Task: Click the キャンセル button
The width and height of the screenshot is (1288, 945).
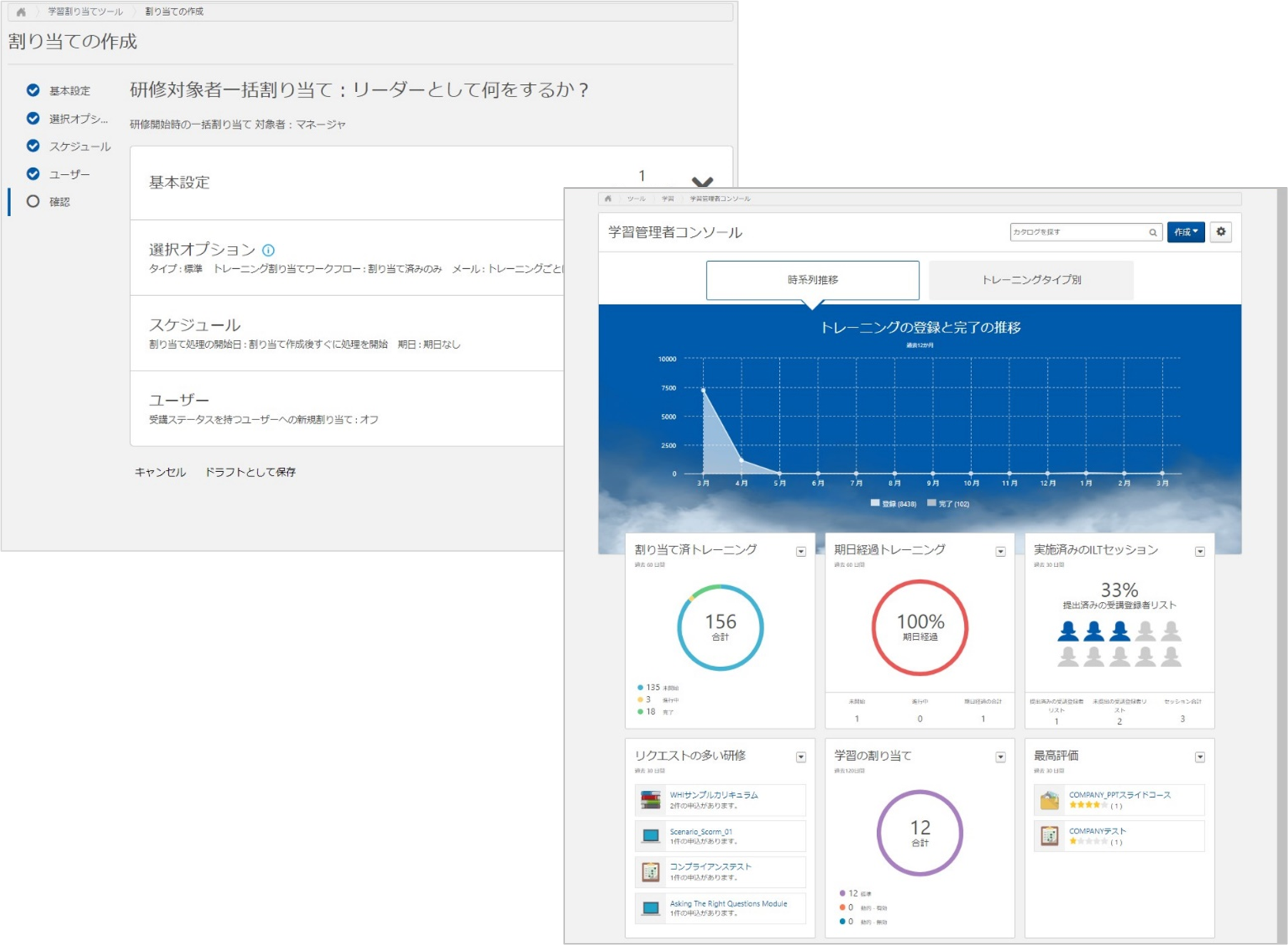Action: [160, 472]
